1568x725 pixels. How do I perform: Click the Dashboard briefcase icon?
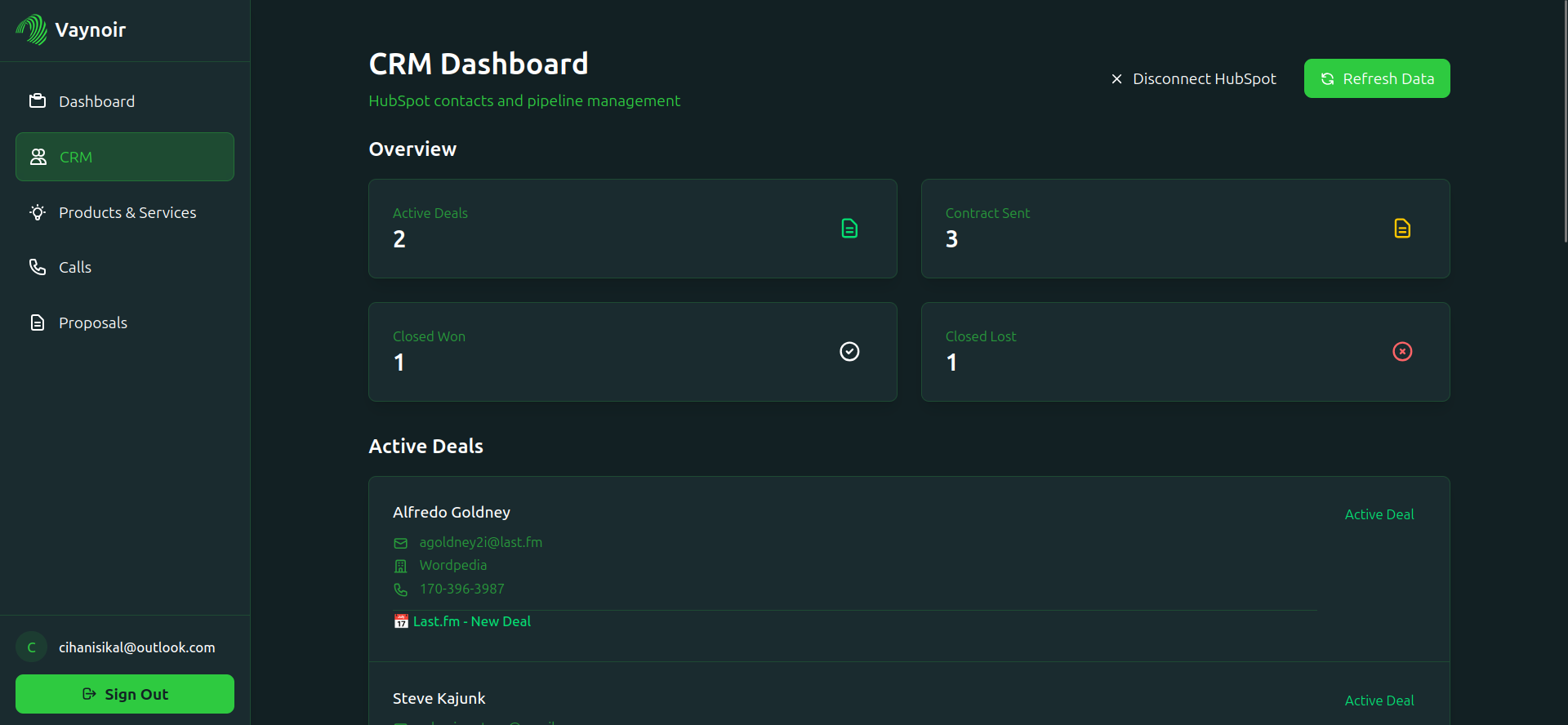pyautogui.click(x=38, y=100)
